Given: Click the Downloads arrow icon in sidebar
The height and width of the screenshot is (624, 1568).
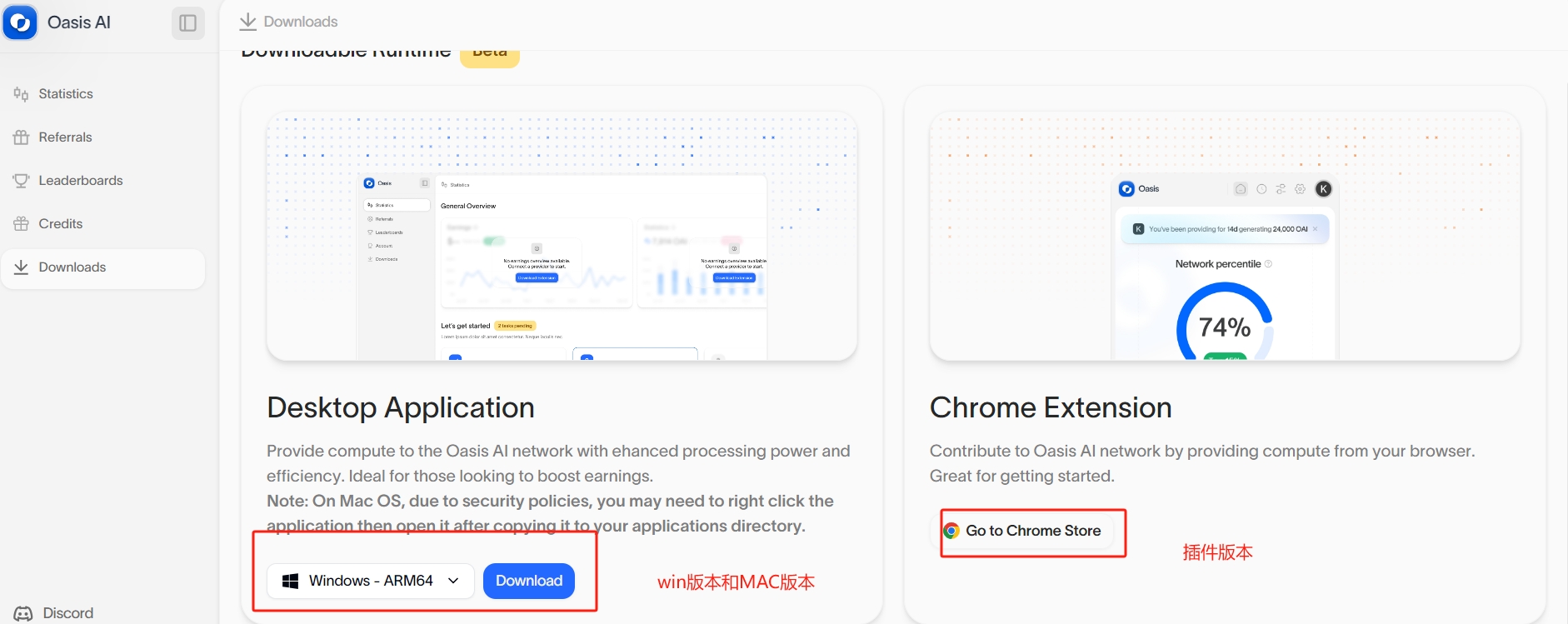Looking at the screenshot, I should (x=22, y=267).
